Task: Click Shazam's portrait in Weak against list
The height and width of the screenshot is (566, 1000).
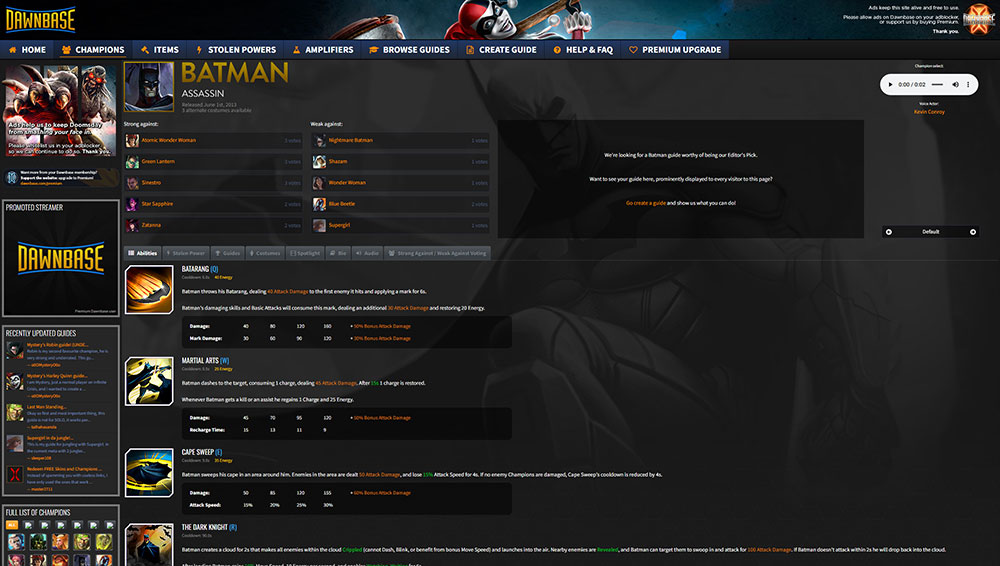Action: coord(319,161)
